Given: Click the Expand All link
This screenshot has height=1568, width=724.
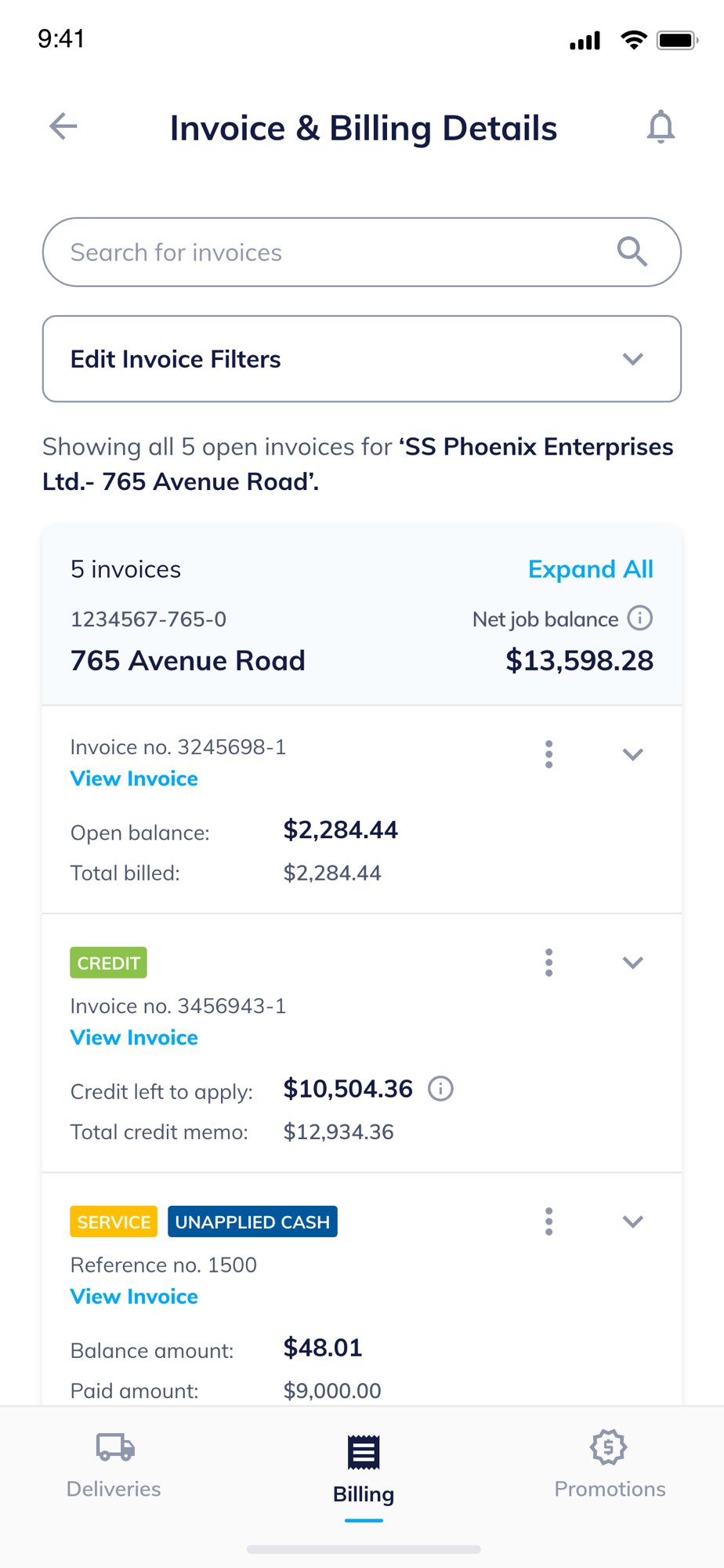Looking at the screenshot, I should click(x=591, y=569).
